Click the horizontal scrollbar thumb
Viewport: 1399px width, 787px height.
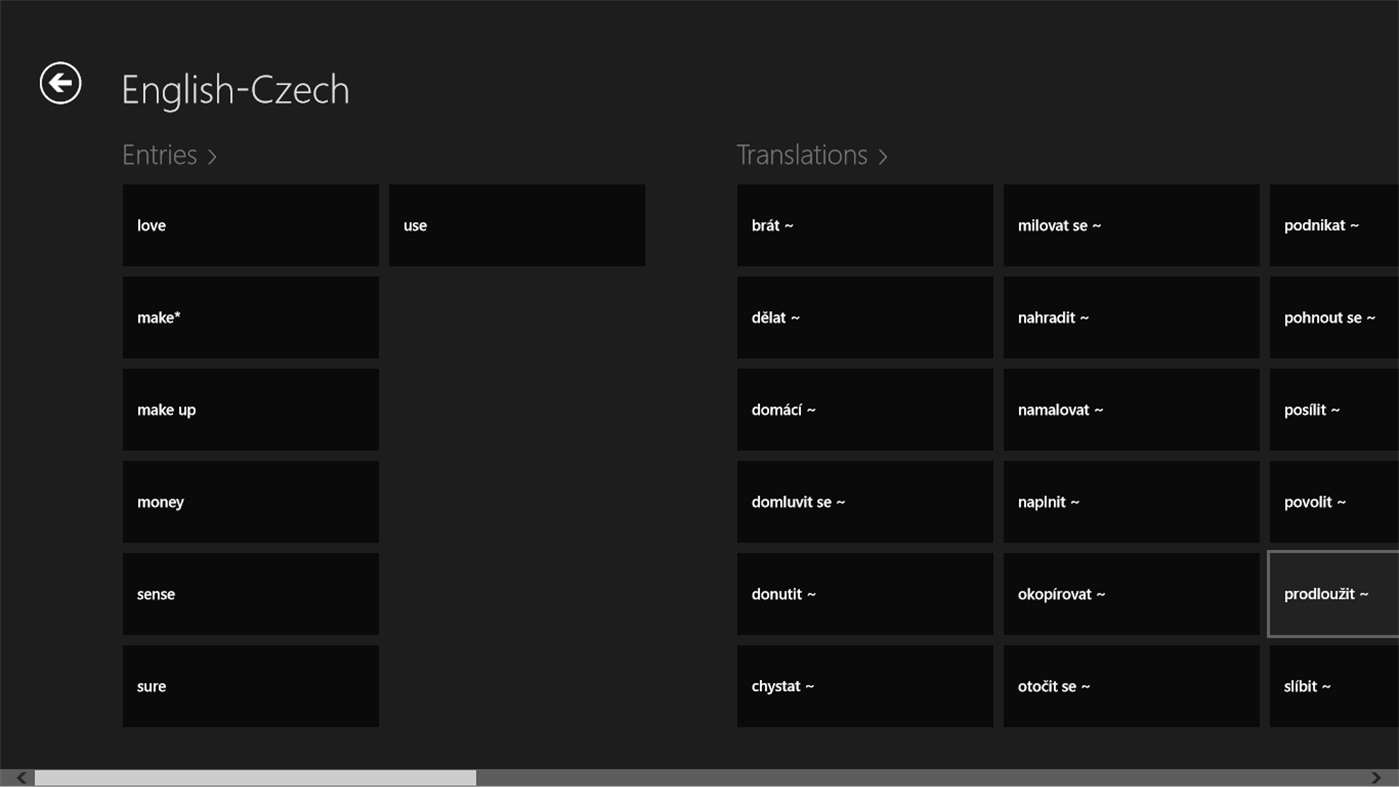click(x=253, y=775)
